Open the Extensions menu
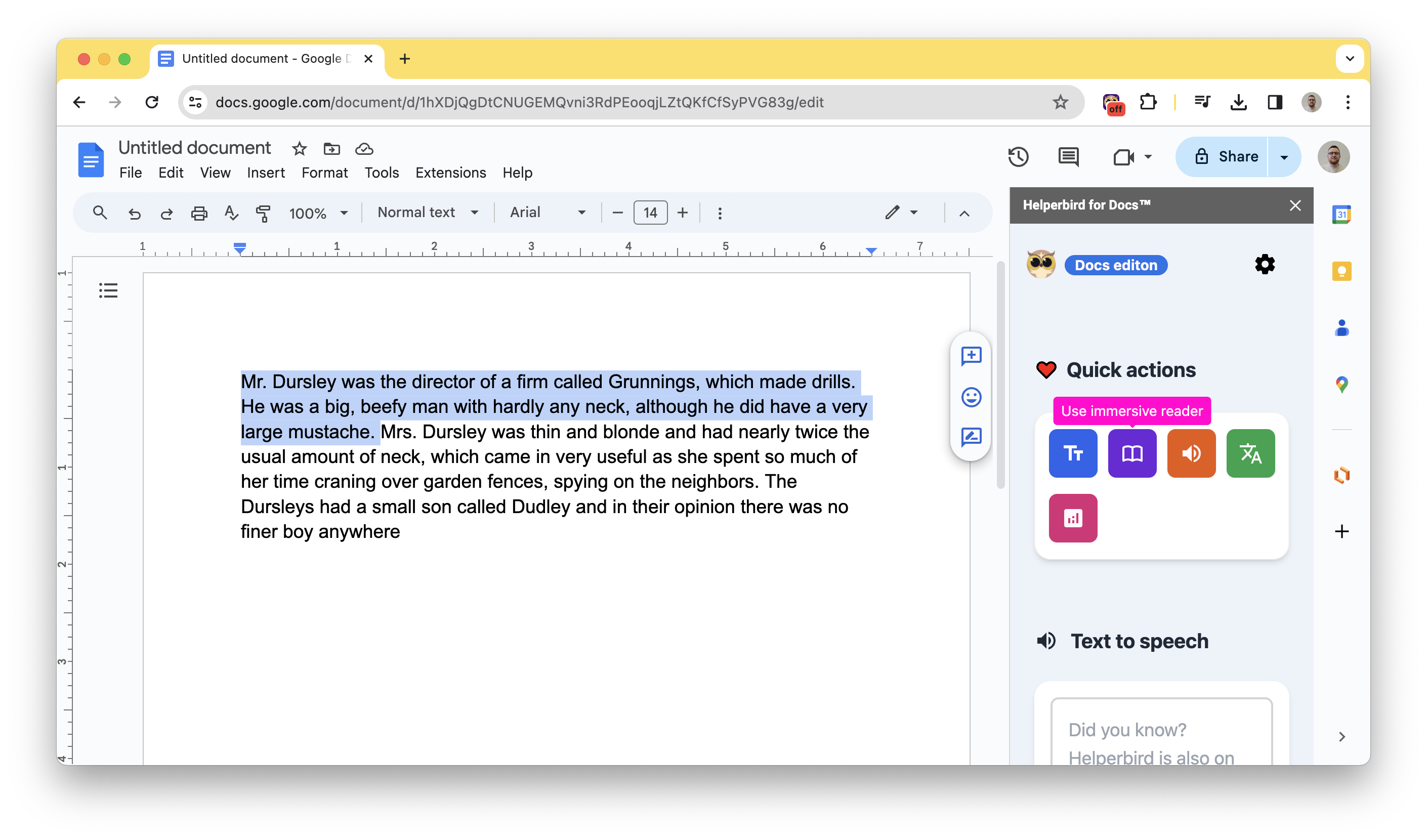Viewport: 1427px width, 840px height. [450, 173]
